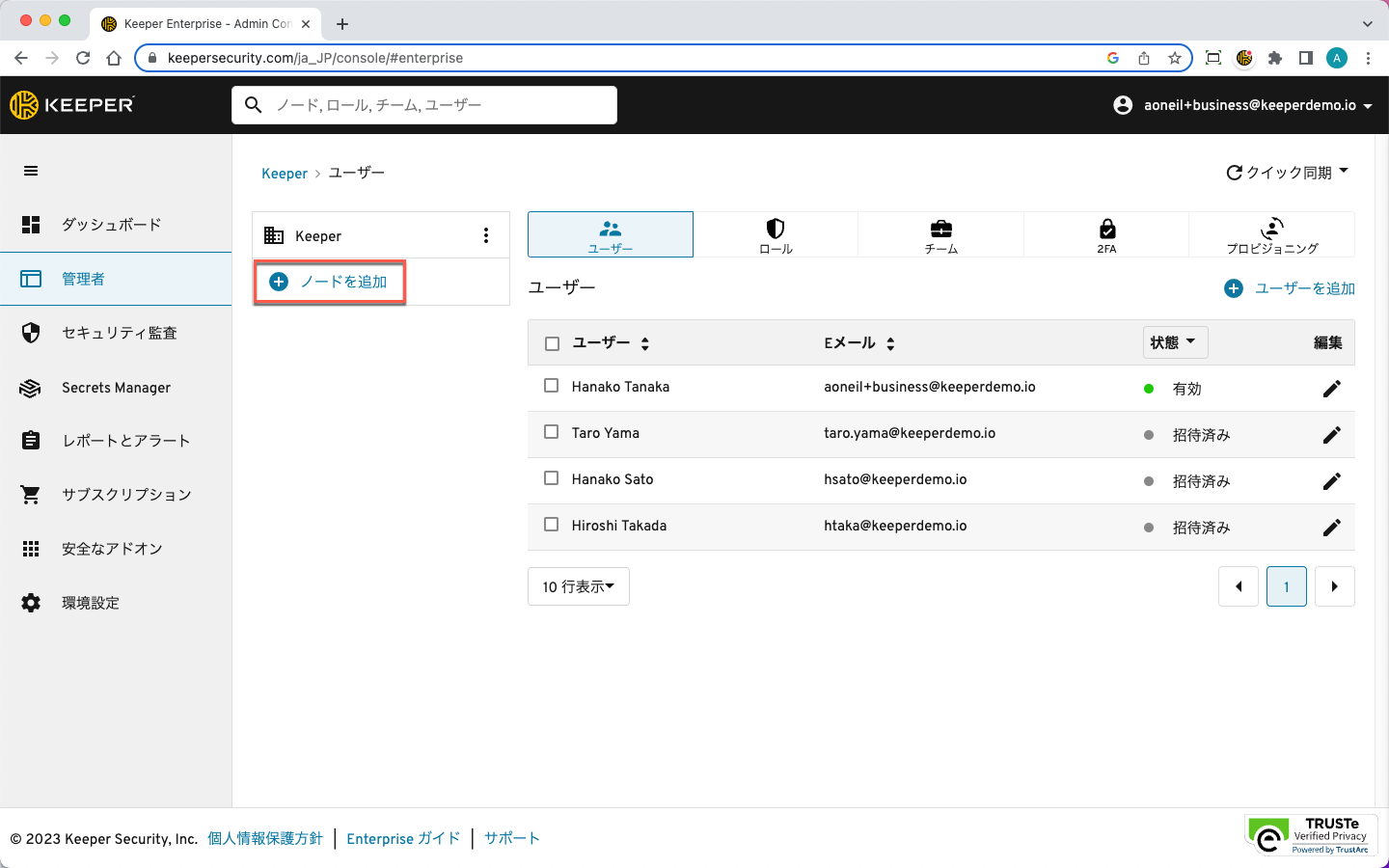Select the Hanako Sato row checkbox

point(552,478)
